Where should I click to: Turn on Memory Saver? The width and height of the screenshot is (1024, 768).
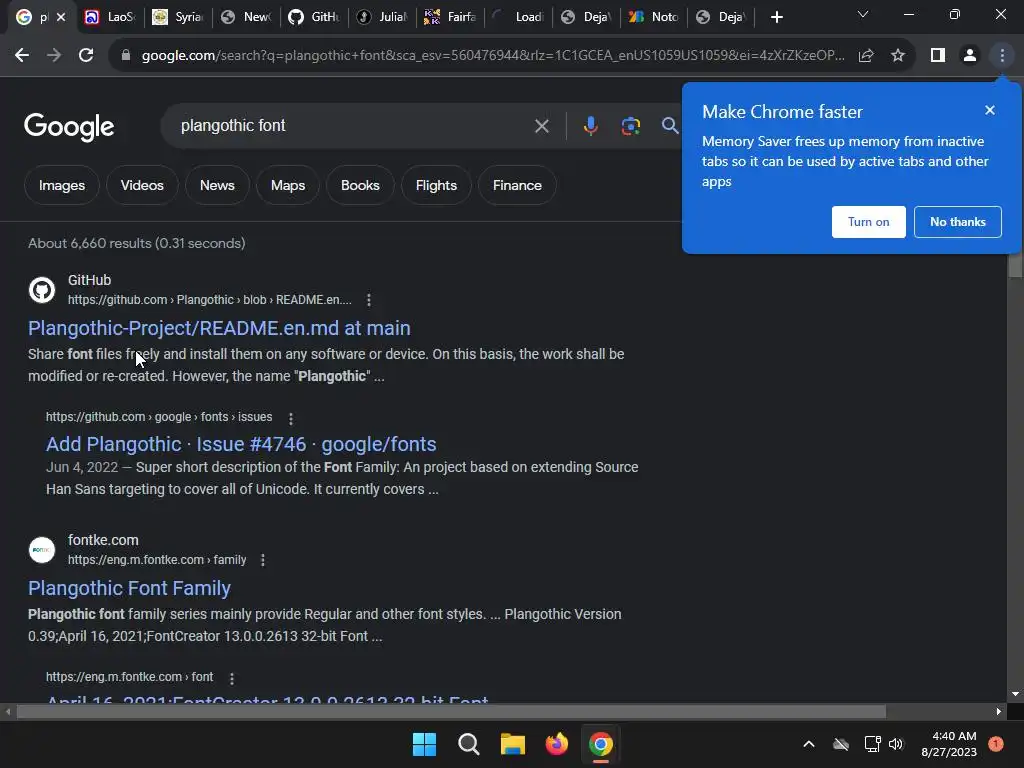(x=869, y=222)
